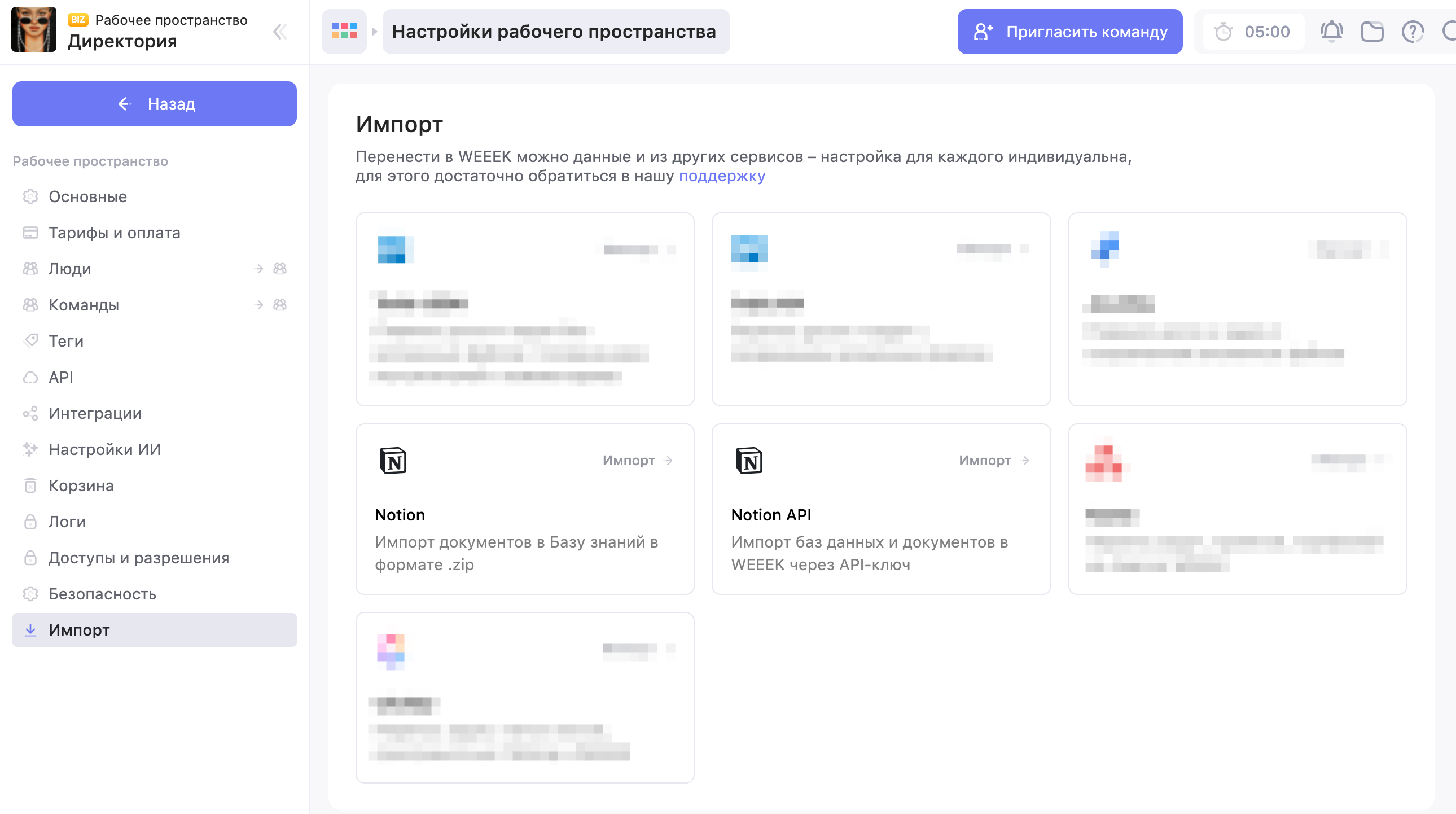Click text Импорт документов в Базу знаний

516,553
